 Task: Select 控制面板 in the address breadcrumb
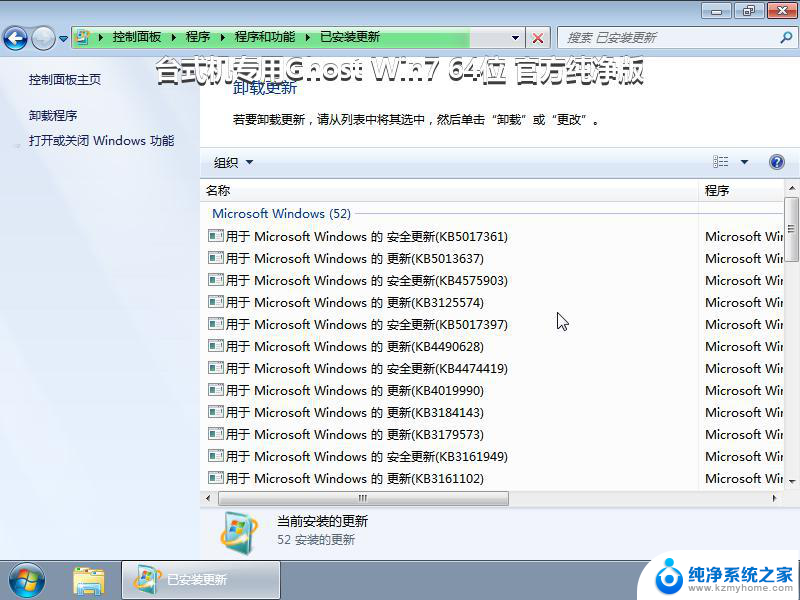137,37
